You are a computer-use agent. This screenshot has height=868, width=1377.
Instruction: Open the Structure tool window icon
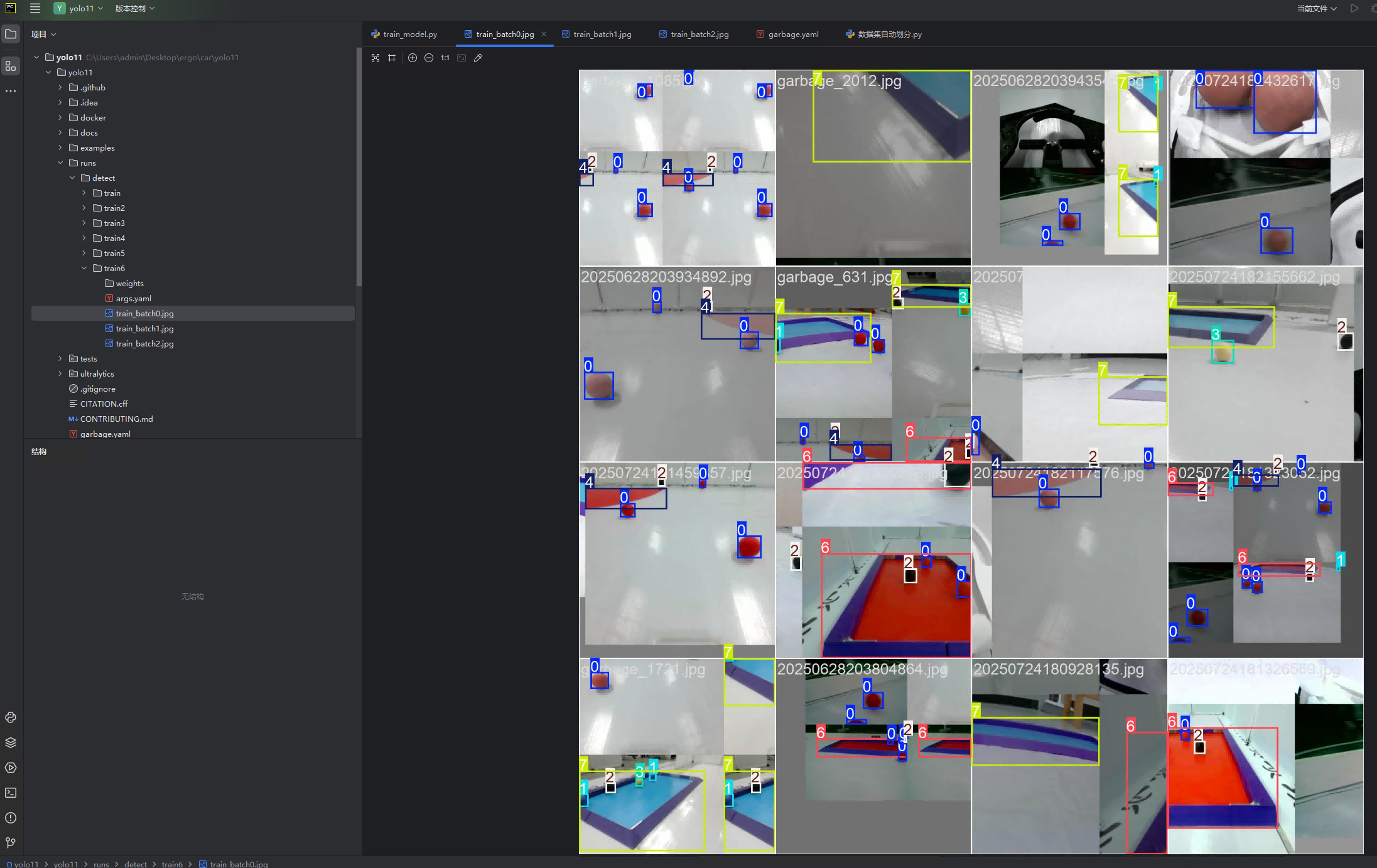[11, 66]
